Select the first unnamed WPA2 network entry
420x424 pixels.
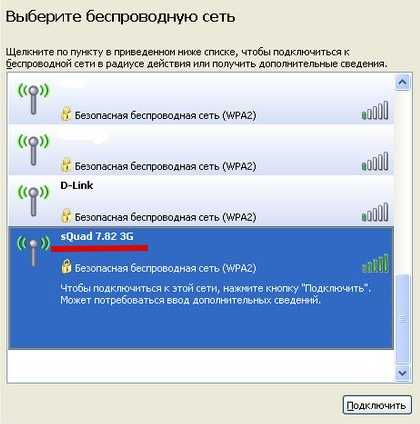[201, 99]
